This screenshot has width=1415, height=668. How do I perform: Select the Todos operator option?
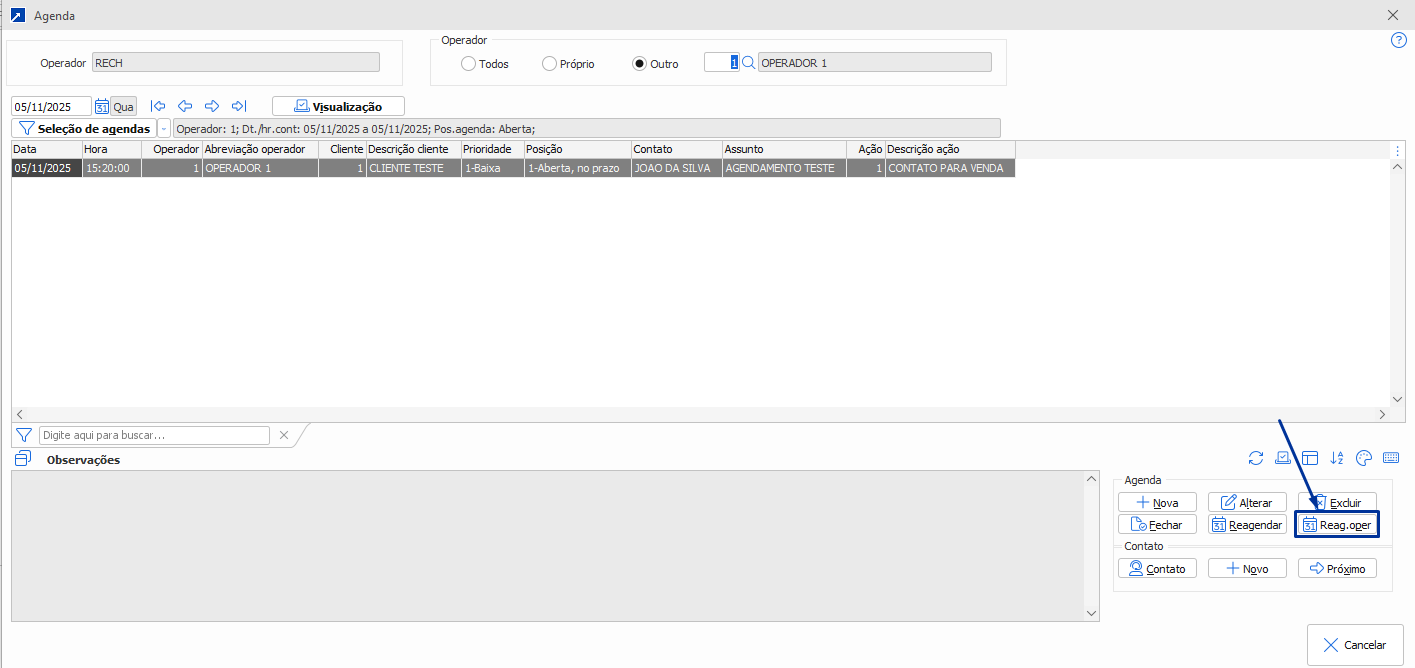click(485, 64)
